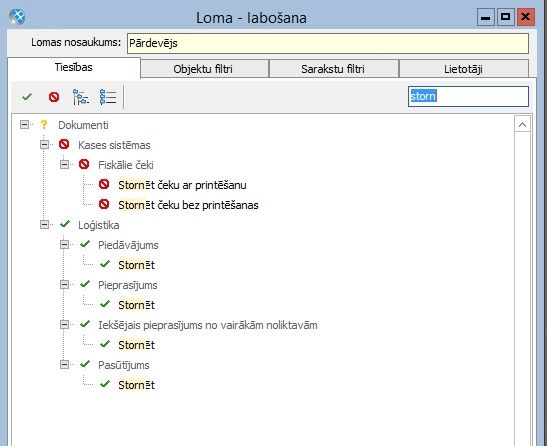Maximize the Loma - labošana window
This screenshot has height=446, width=547.
tap(505, 17)
